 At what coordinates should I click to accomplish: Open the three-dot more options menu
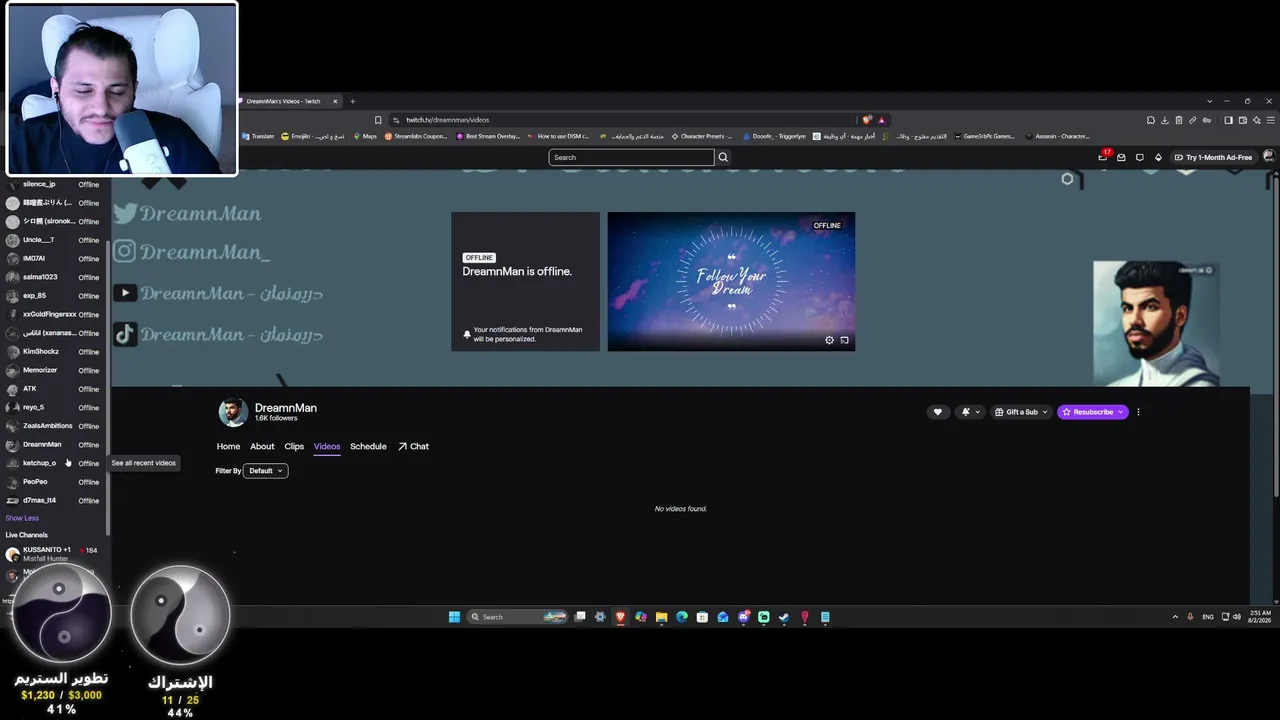pos(1138,412)
